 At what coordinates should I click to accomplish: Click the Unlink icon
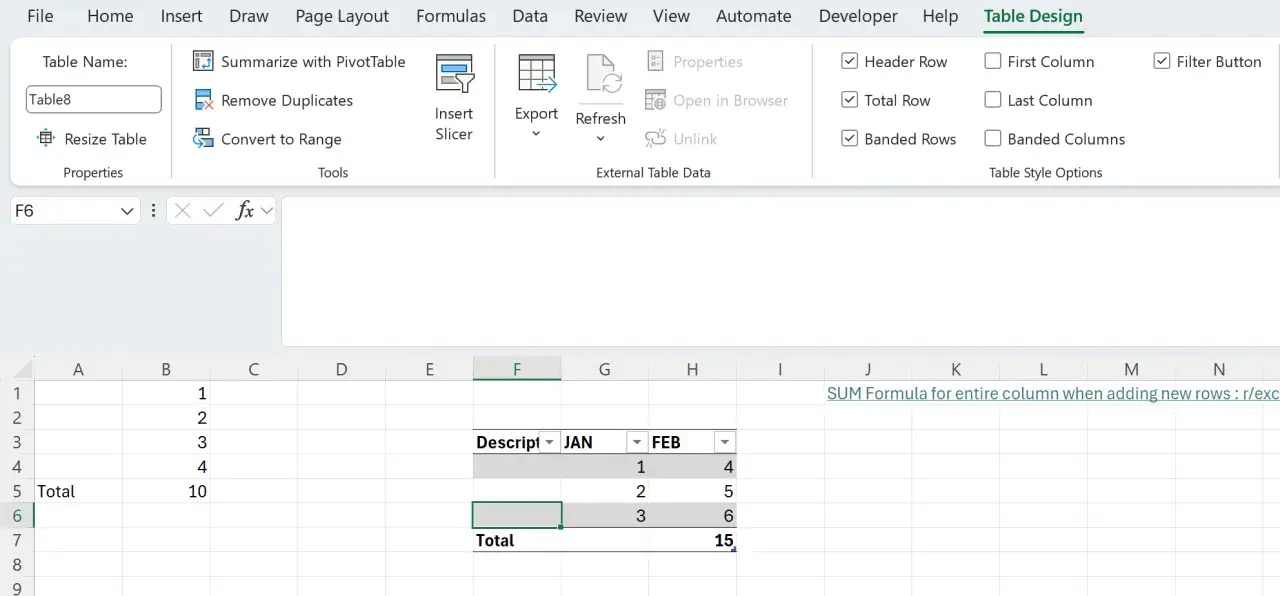(x=655, y=139)
